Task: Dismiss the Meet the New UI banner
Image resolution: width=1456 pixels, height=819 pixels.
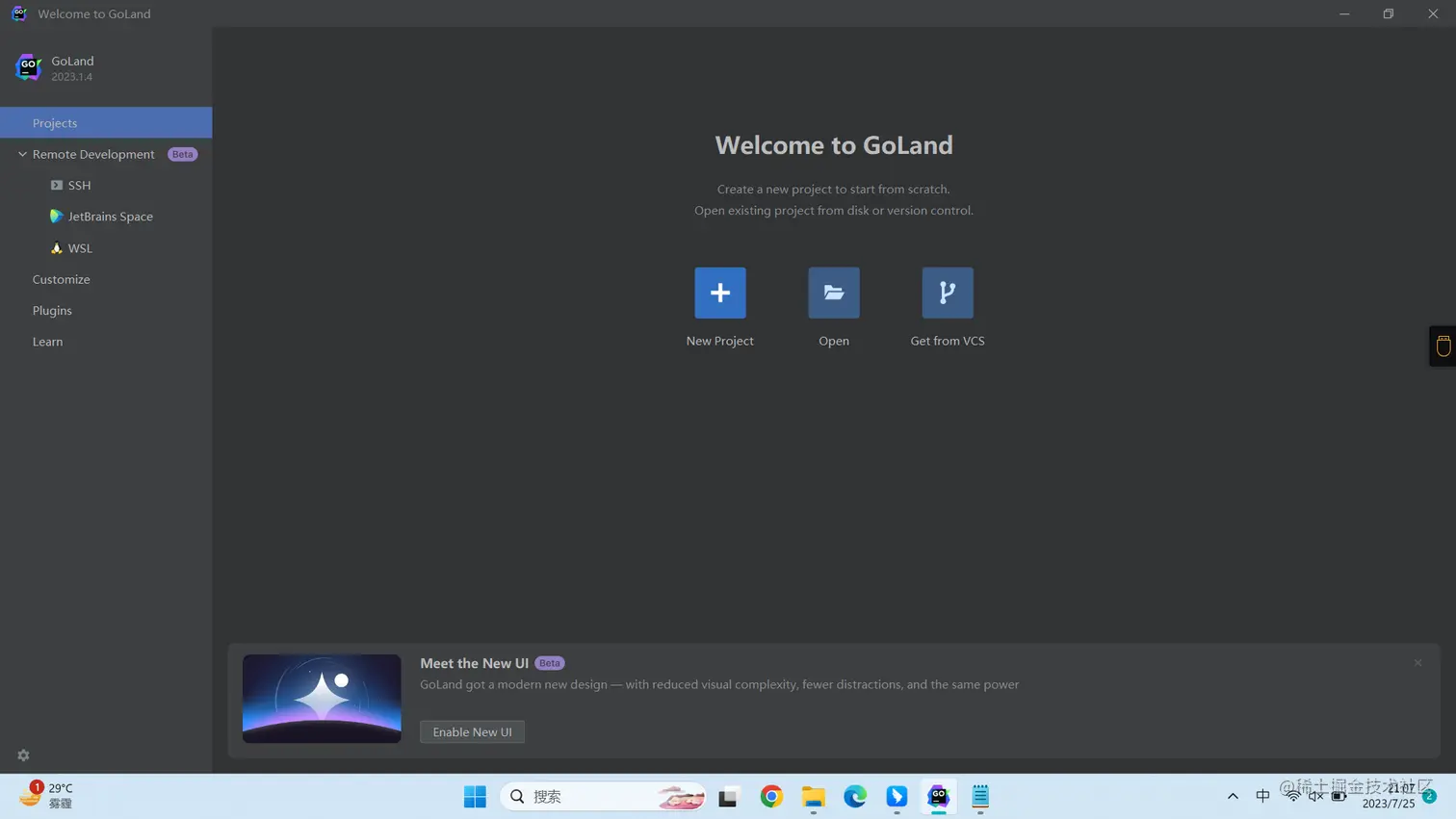Action: (x=1417, y=663)
